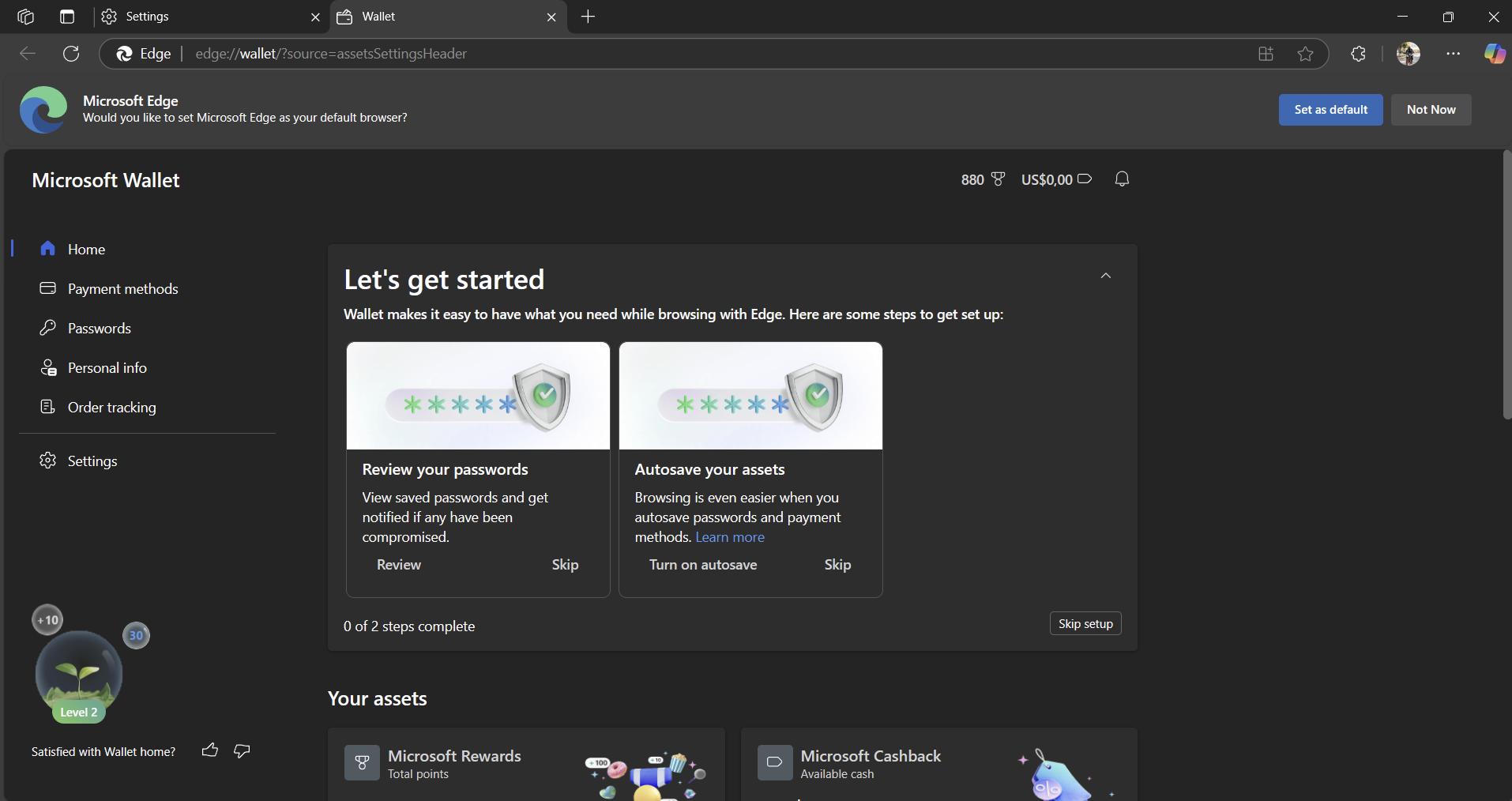Viewport: 1512px width, 801px height.
Task: Click the Microsoft Rewards trophy tile icon
Action: [x=362, y=763]
